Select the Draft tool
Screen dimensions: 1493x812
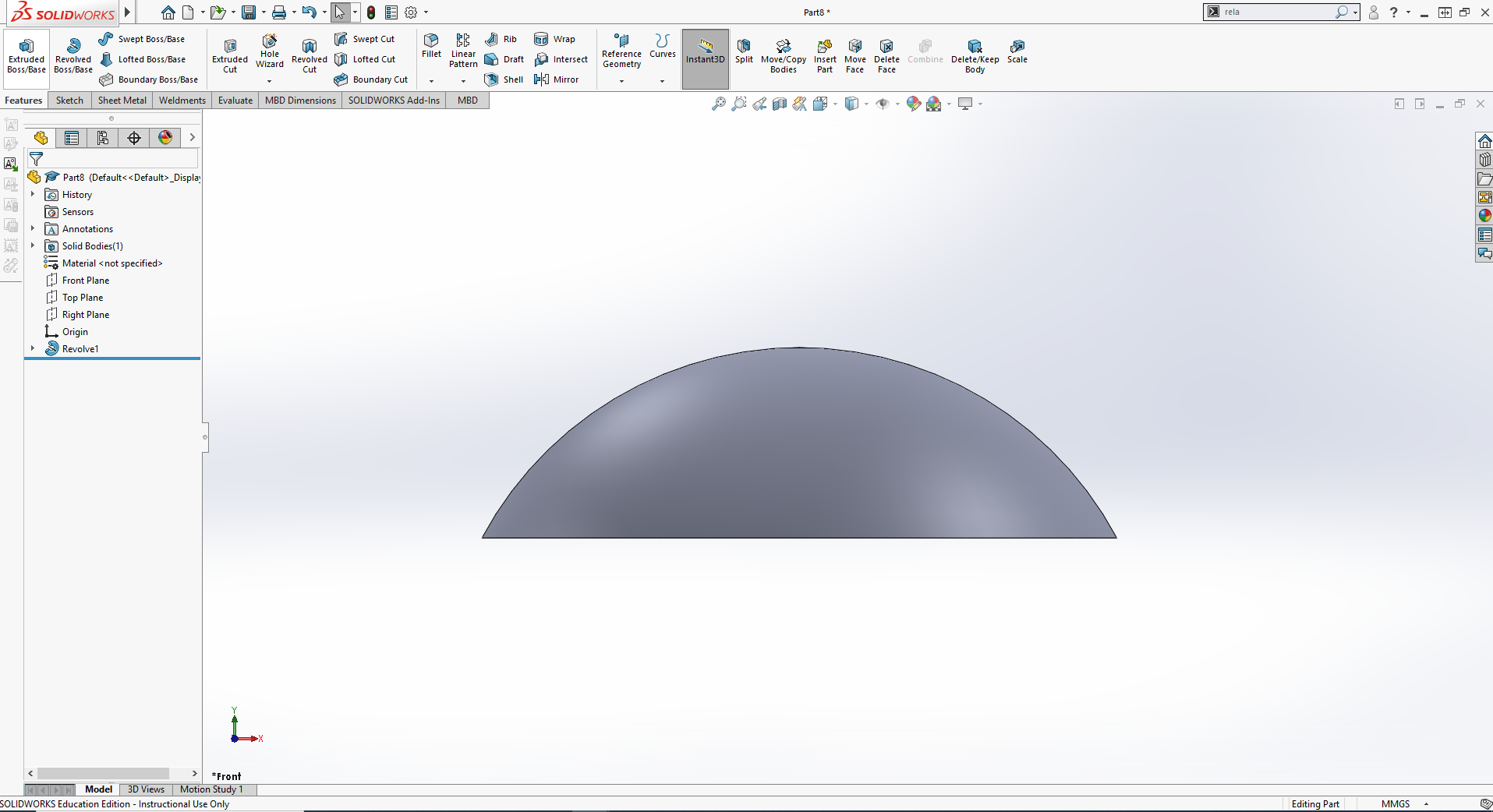click(x=504, y=59)
